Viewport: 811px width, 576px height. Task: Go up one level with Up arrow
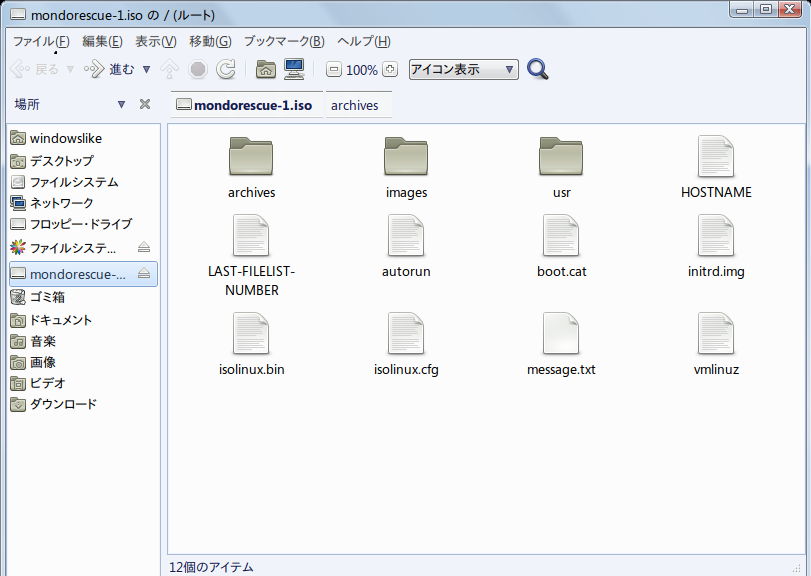[x=170, y=69]
